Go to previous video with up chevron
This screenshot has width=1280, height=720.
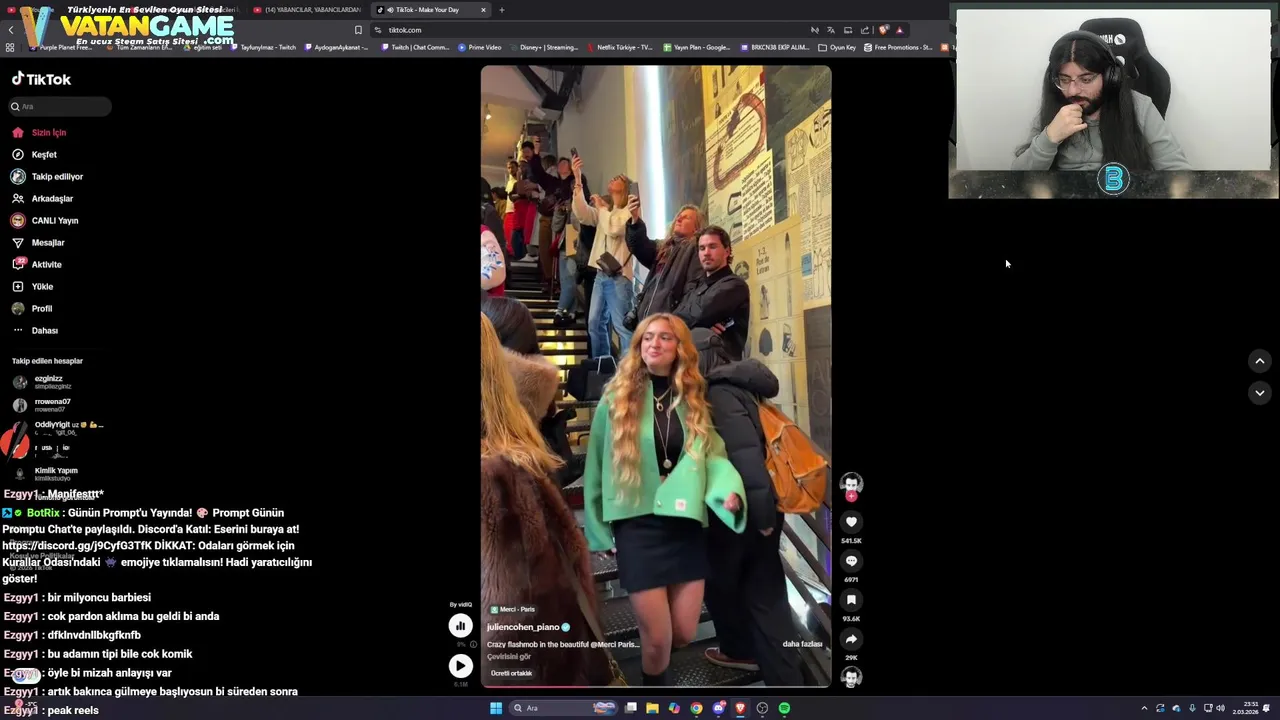coord(1260,361)
